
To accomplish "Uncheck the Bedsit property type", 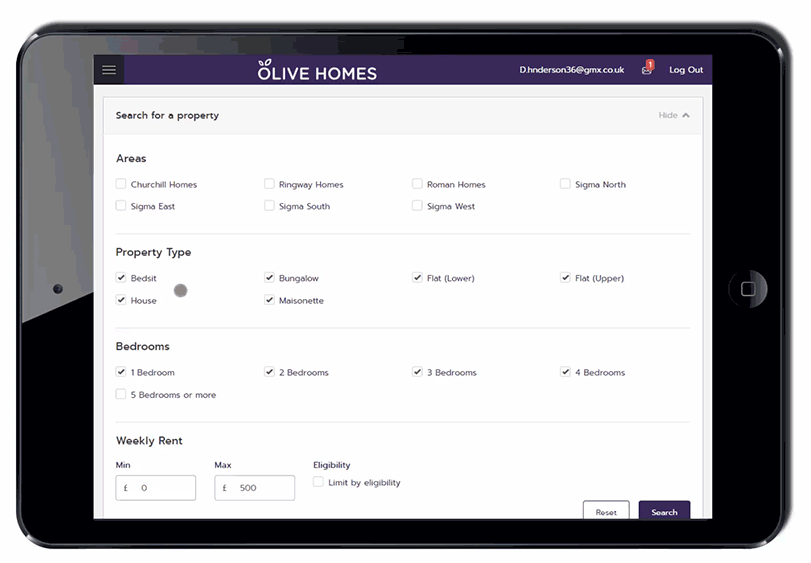I will (121, 278).
